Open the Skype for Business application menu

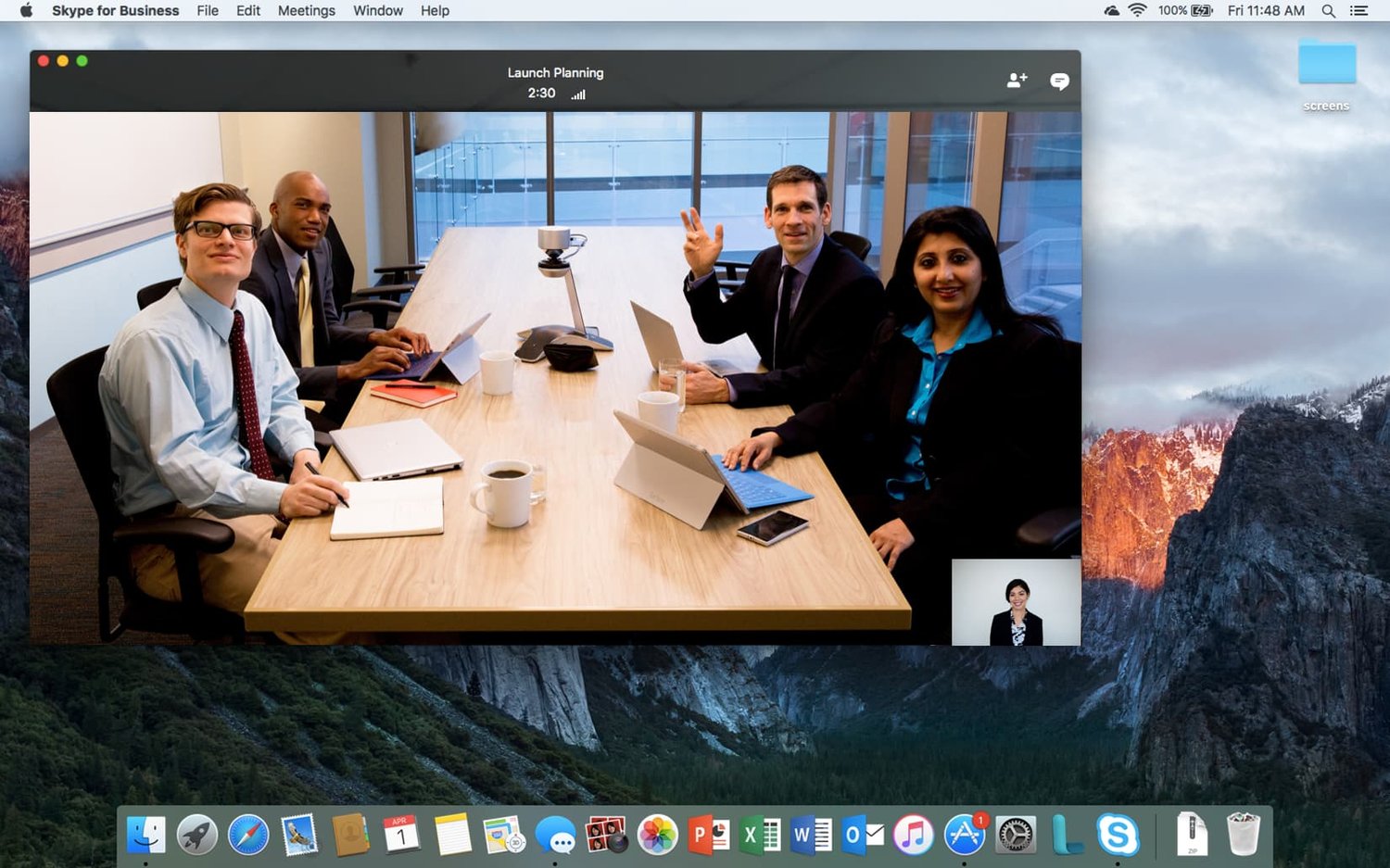115,10
